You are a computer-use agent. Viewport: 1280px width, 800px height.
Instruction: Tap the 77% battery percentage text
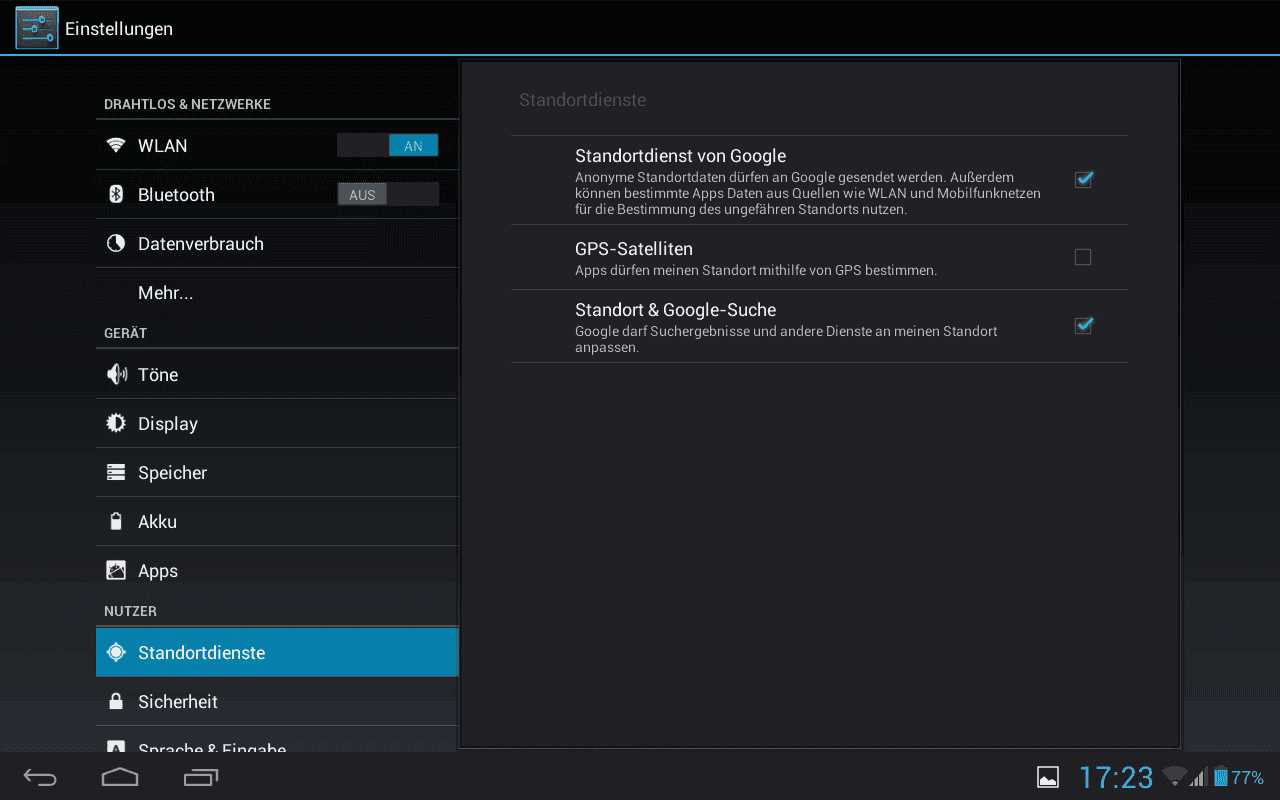point(1247,778)
